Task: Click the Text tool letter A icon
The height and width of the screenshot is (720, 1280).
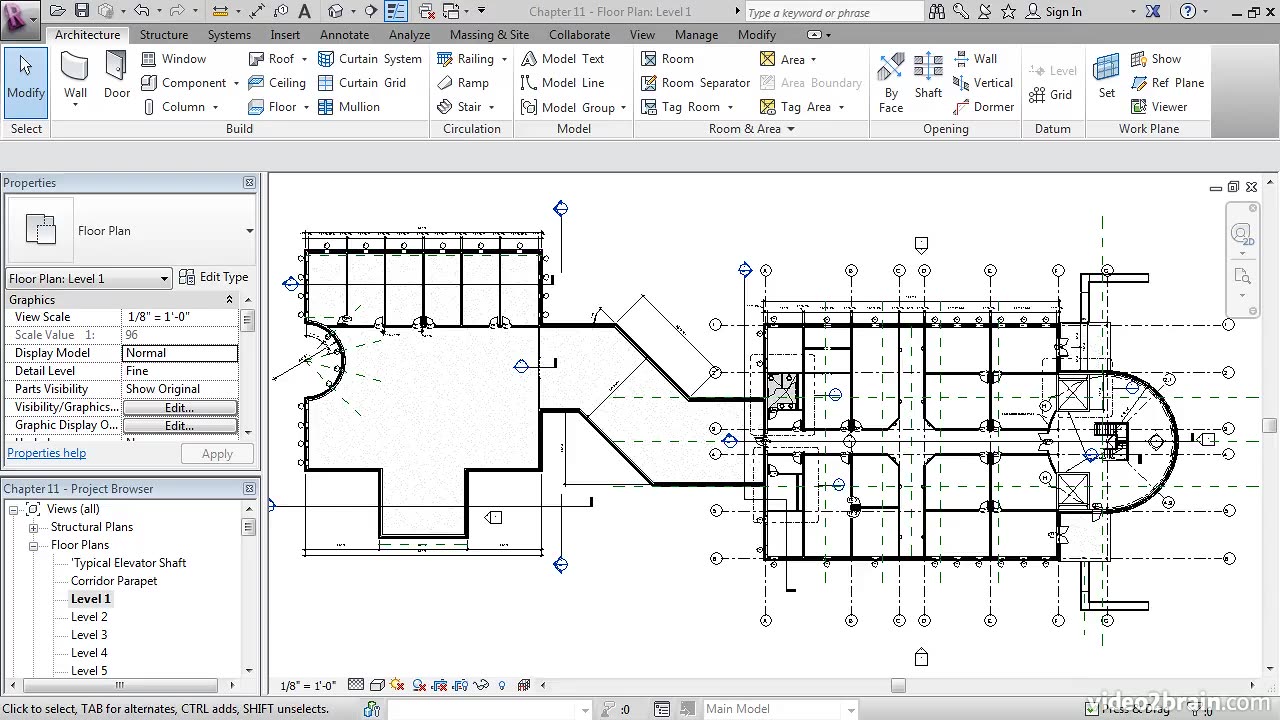Action: [x=305, y=11]
